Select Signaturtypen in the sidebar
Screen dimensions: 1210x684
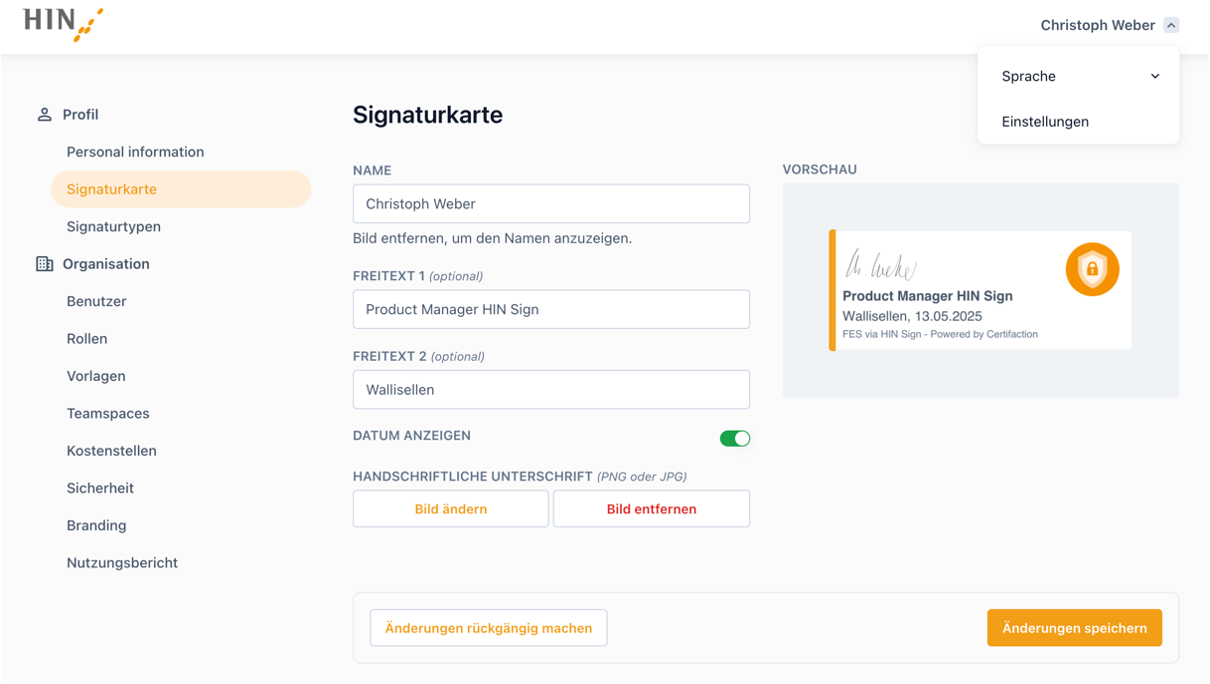(x=114, y=227)
